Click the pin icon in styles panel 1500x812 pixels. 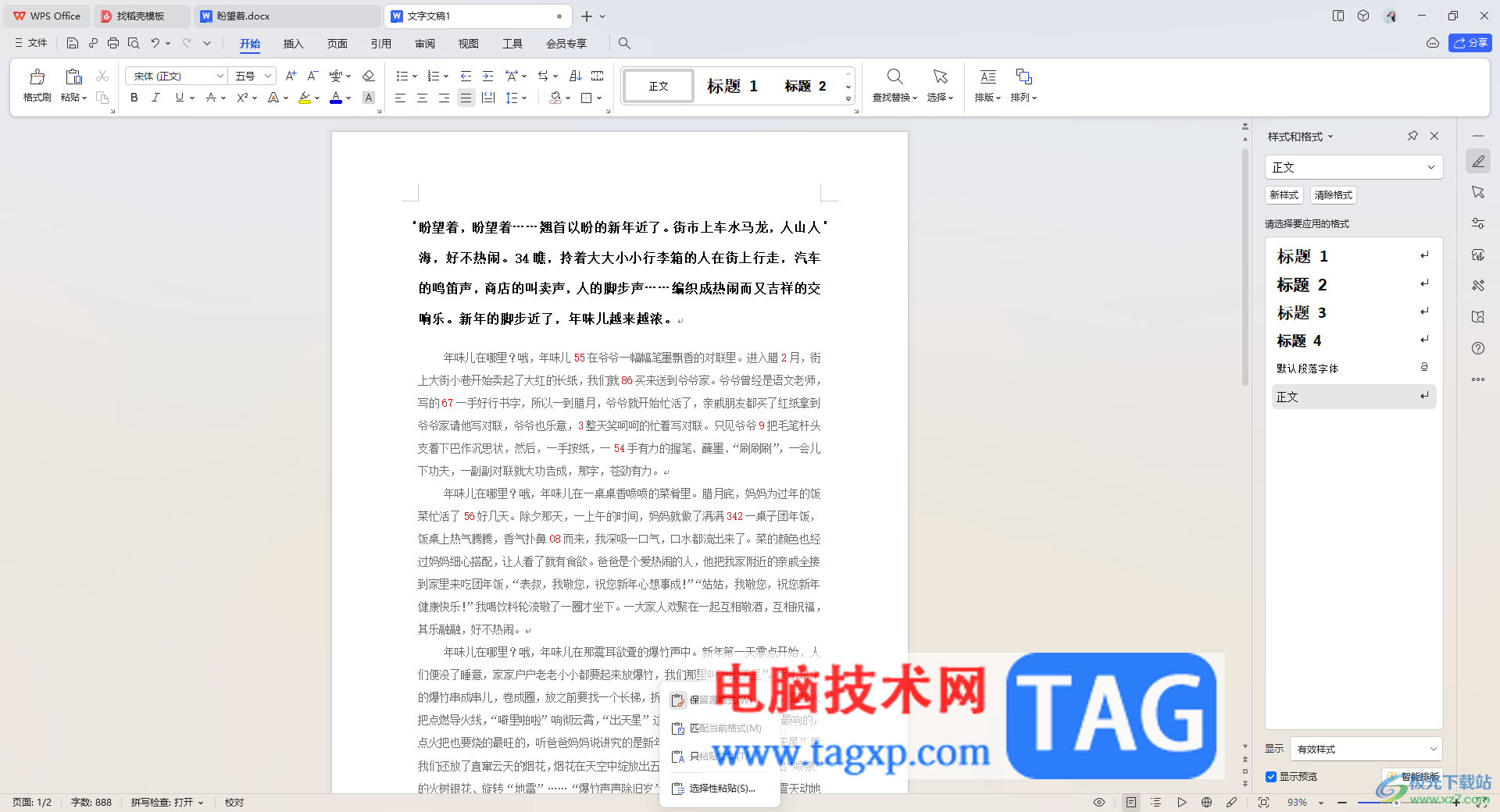coord(1412,136)
